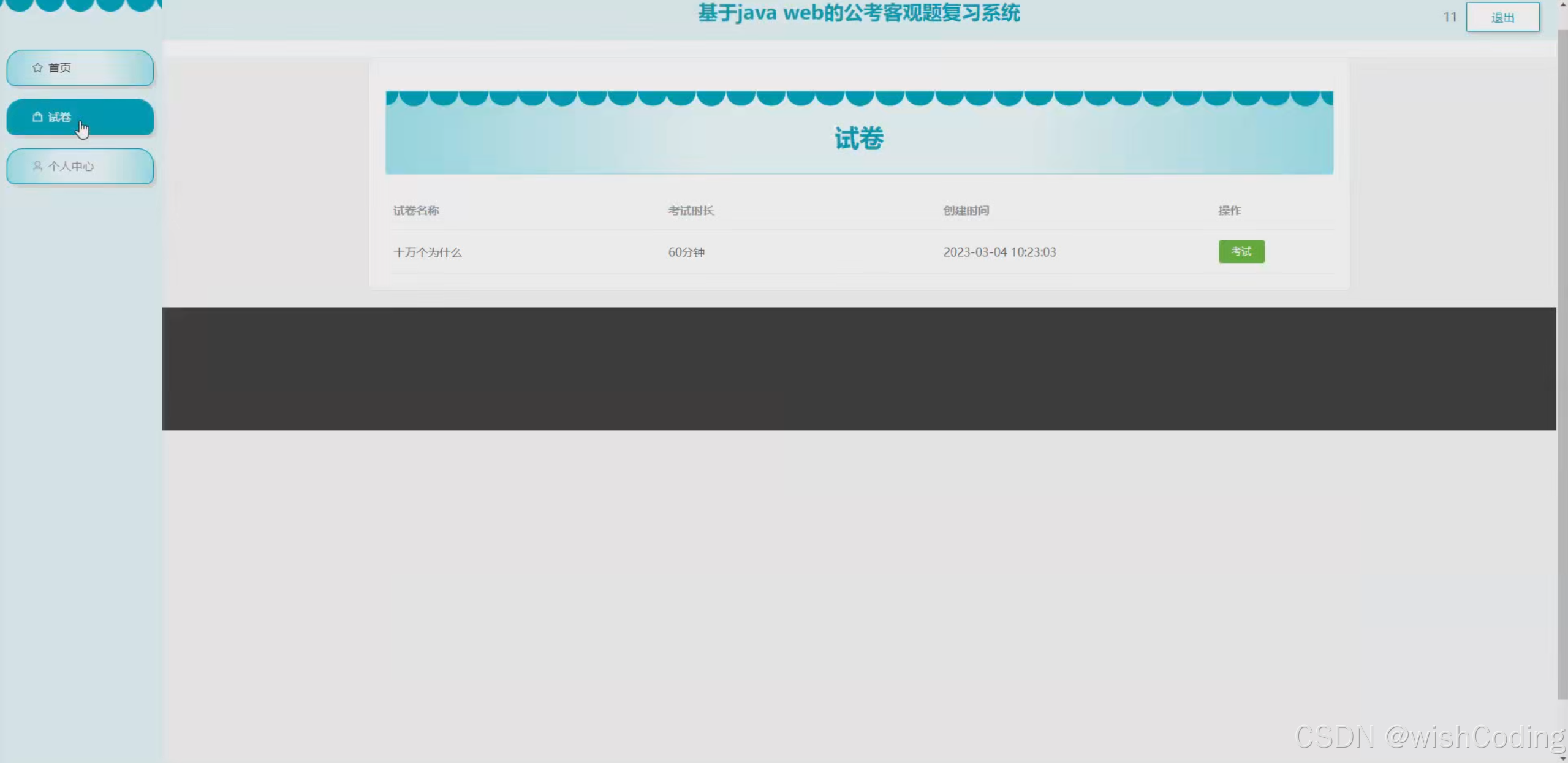Open the 个人中心 menu item
The height and width of the screenshot is (763, 1568).
[x=72, y=166]
